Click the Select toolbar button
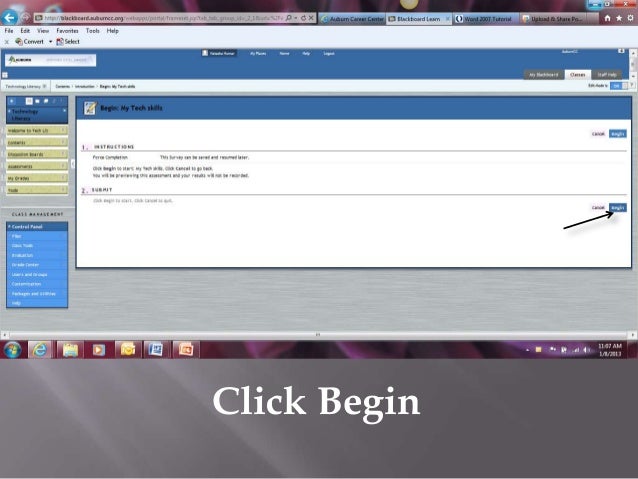This screenshot has height=479, width=638. pos(68,42)
